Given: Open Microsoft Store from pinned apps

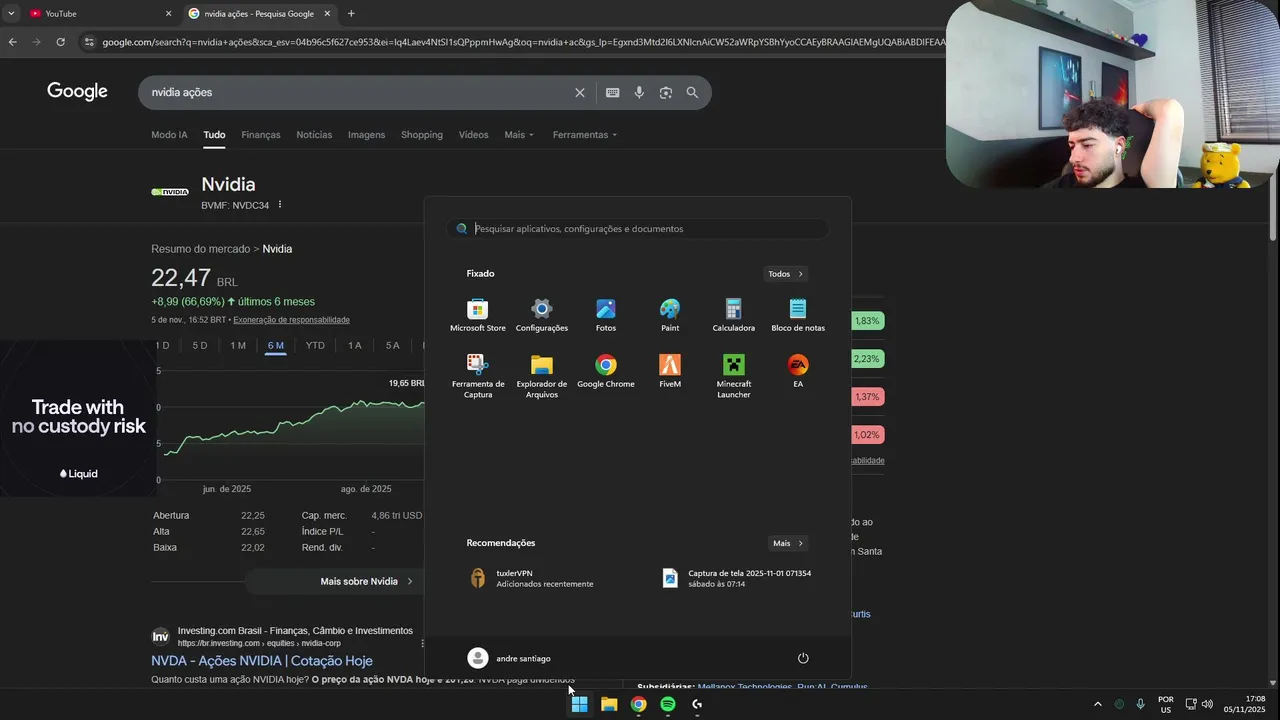Looking at the screenshot, I should point(478,315).
